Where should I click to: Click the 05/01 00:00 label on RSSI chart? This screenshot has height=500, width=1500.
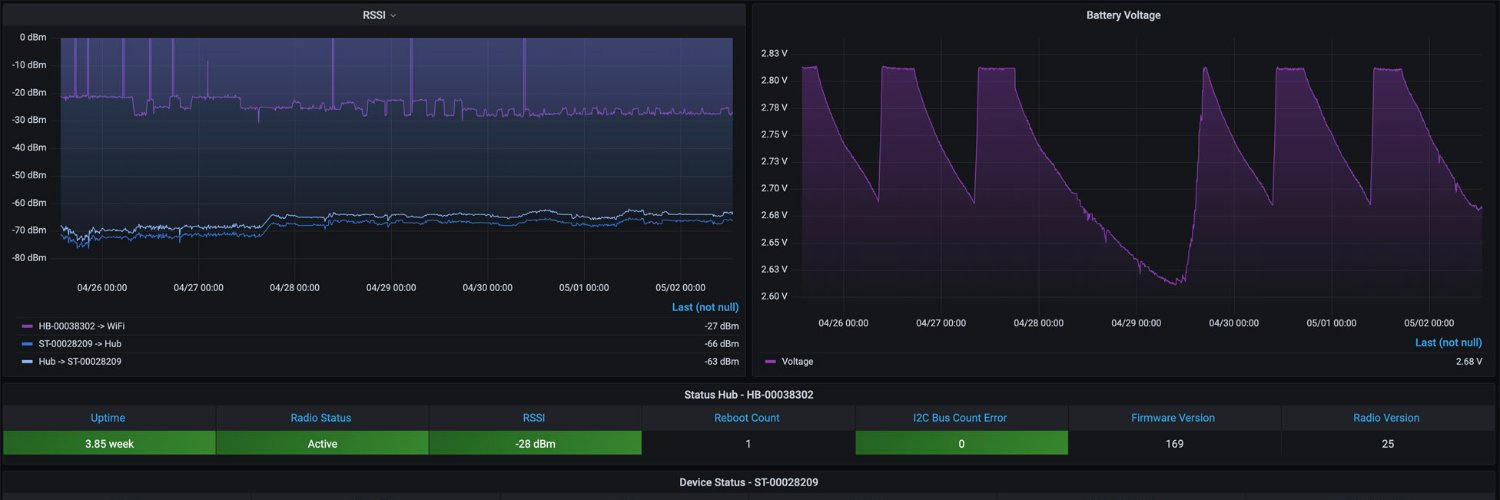[584, 287]
